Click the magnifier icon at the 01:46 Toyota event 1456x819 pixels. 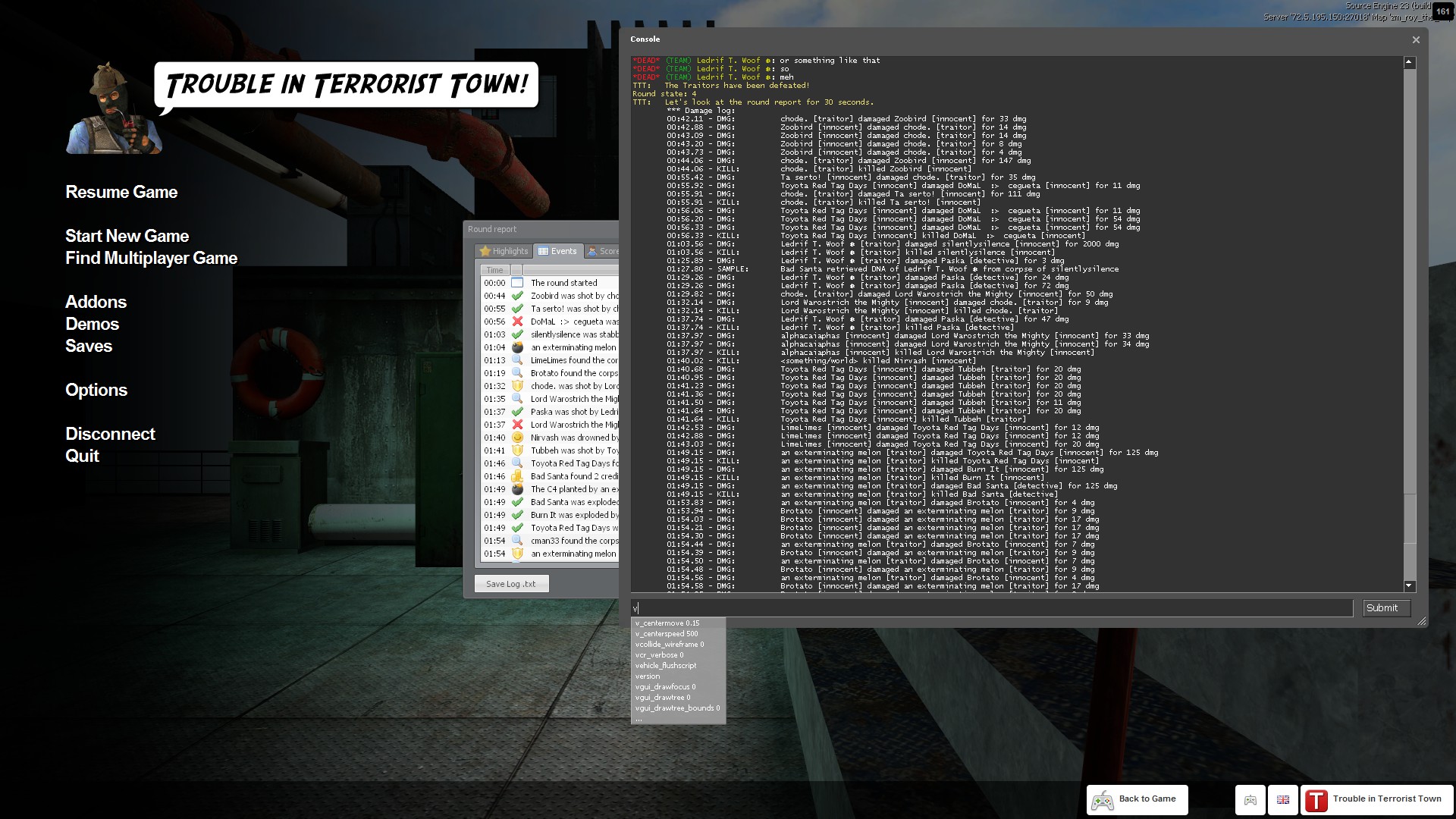517,463
